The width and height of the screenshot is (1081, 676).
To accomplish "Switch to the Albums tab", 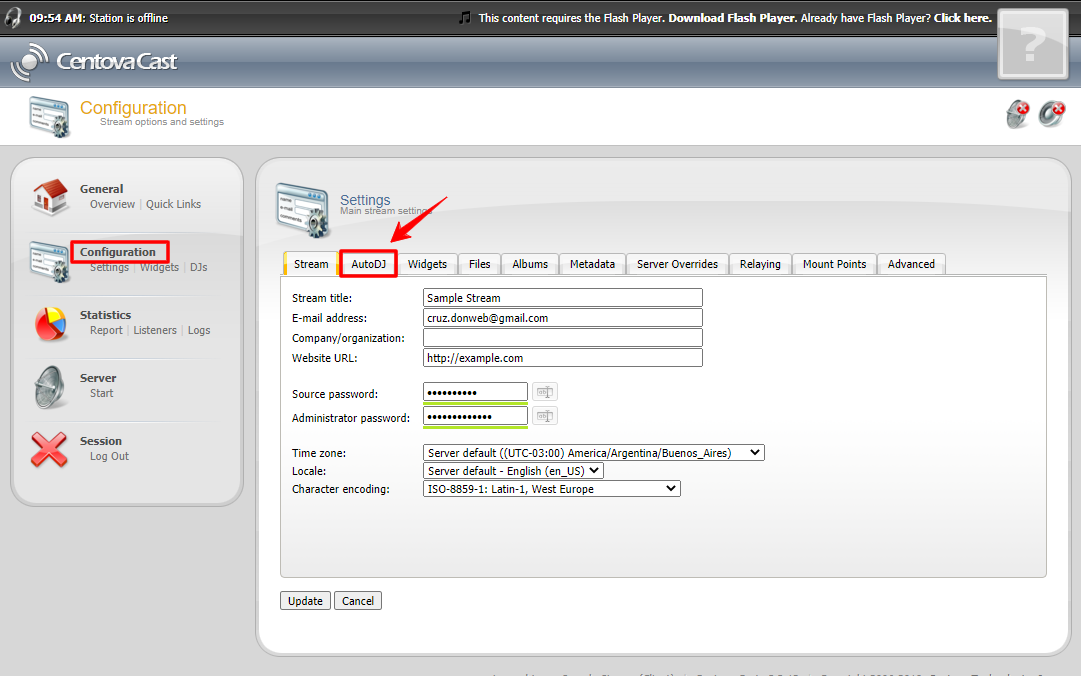I will (x=530, y=264).
